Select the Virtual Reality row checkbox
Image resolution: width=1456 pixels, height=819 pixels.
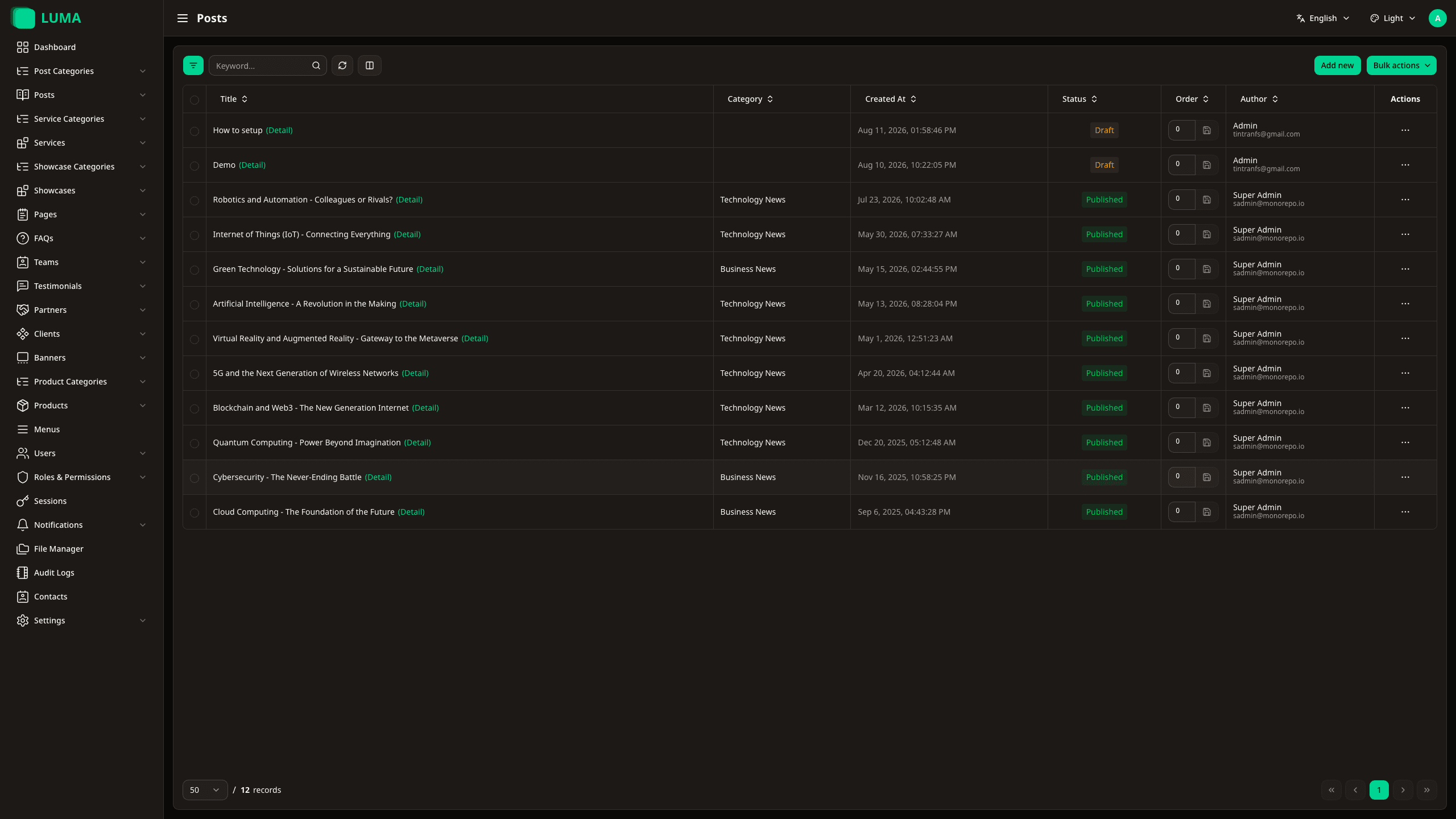[195, 340]
